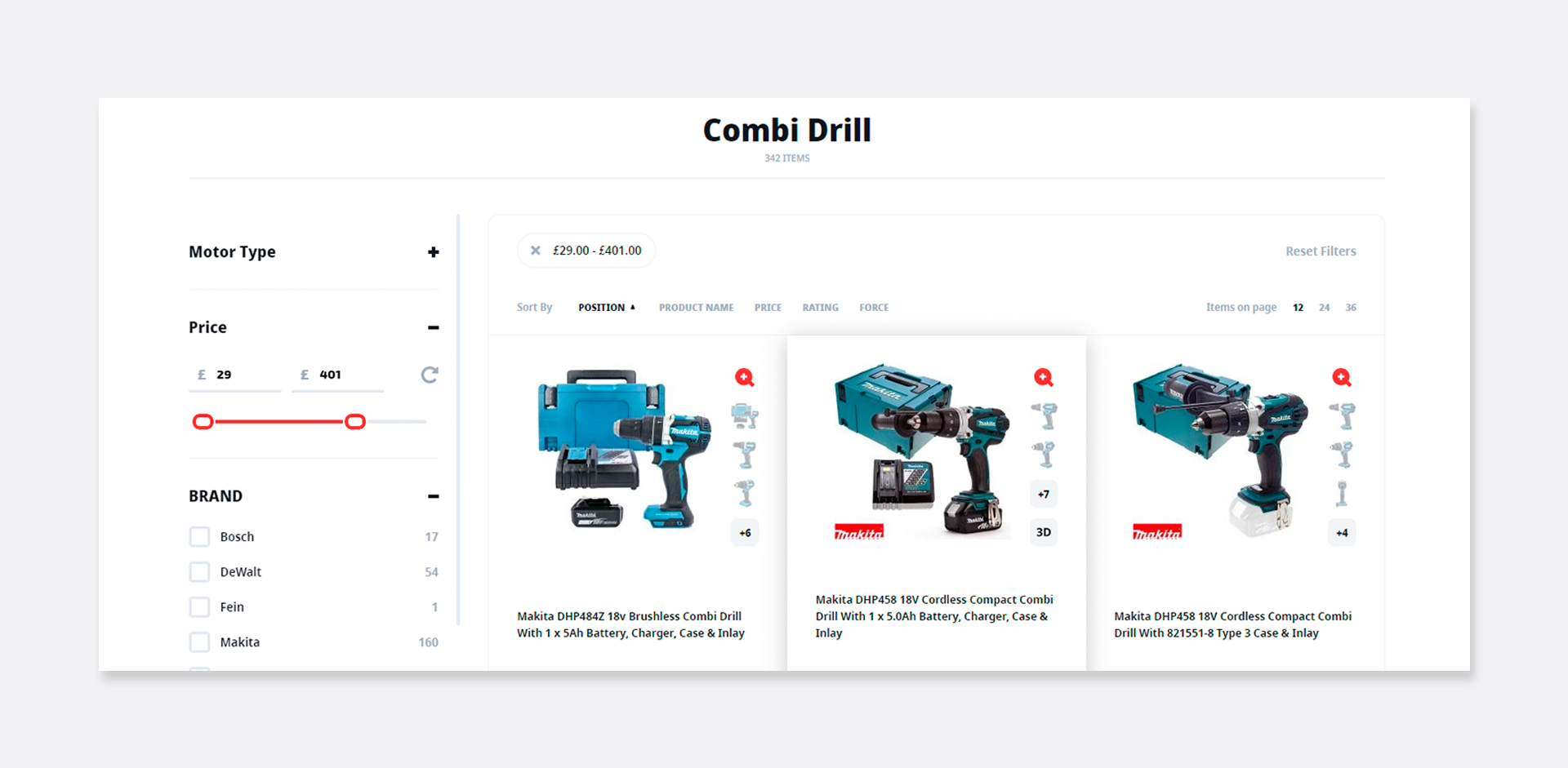This screenshot has width=1568, height=768.
Task: Expand the Motor Type filter section
Action: point(433,252)
